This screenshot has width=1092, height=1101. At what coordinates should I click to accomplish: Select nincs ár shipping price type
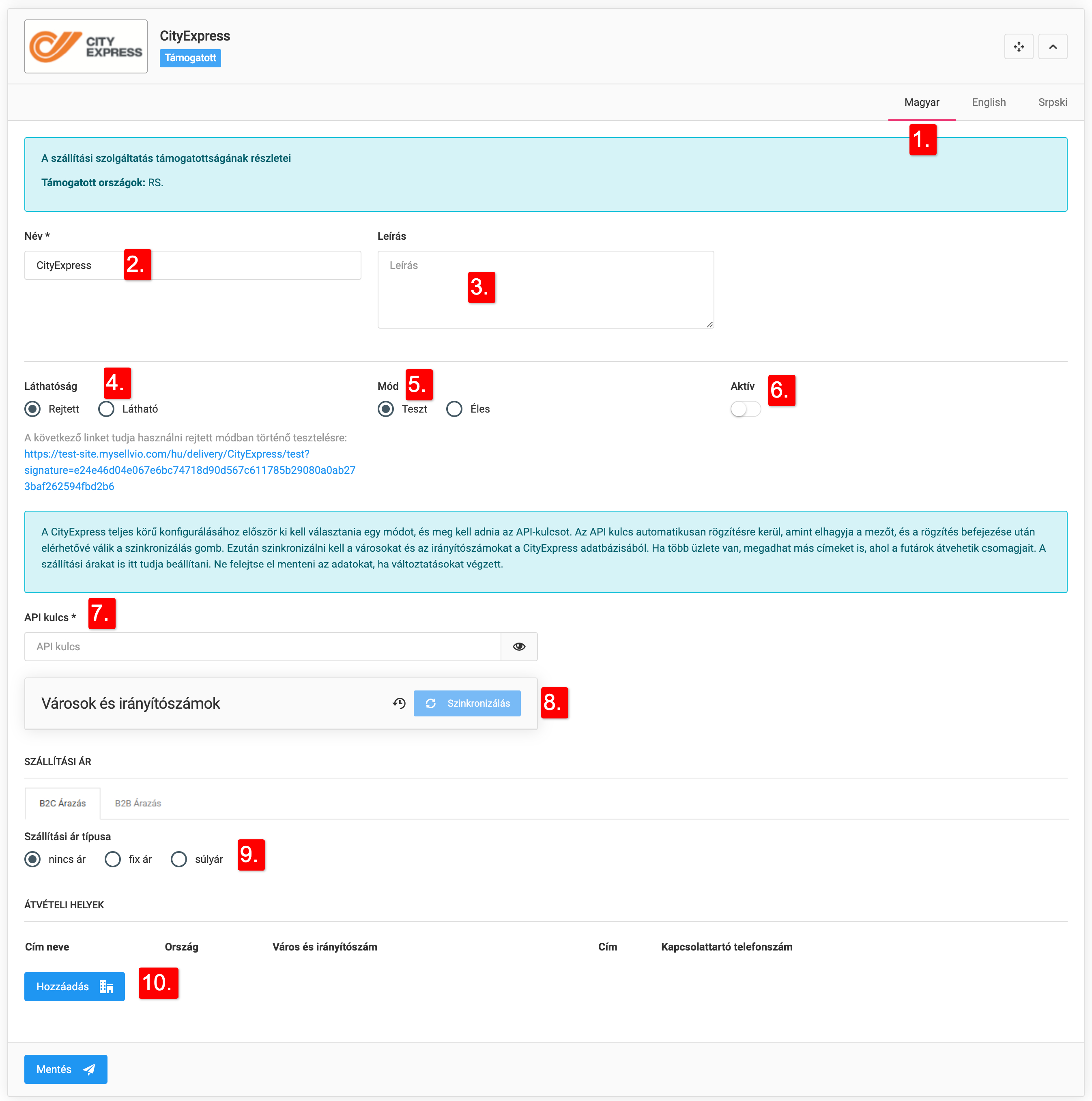tap(32, 859)
